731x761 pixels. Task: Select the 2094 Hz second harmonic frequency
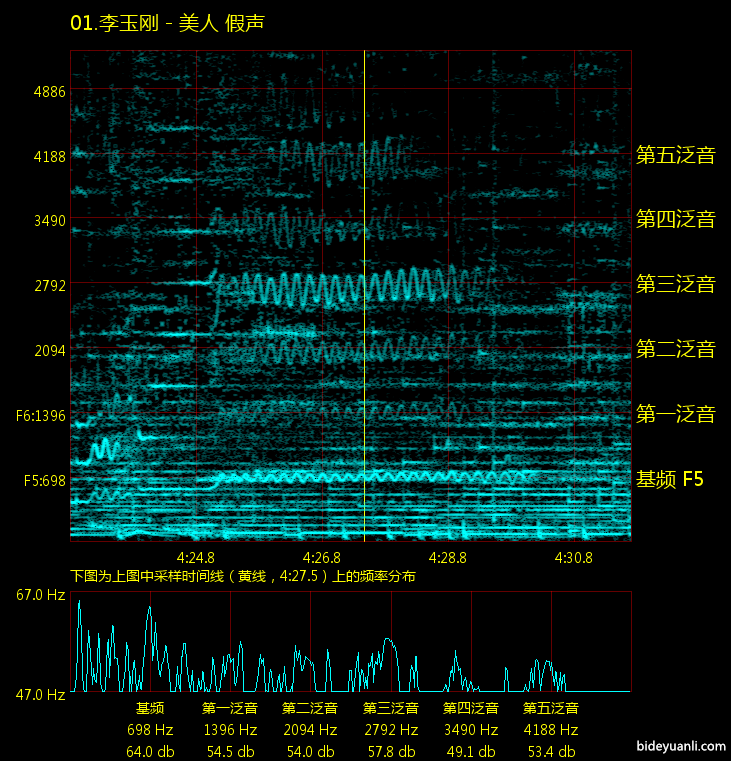point(310,731)
